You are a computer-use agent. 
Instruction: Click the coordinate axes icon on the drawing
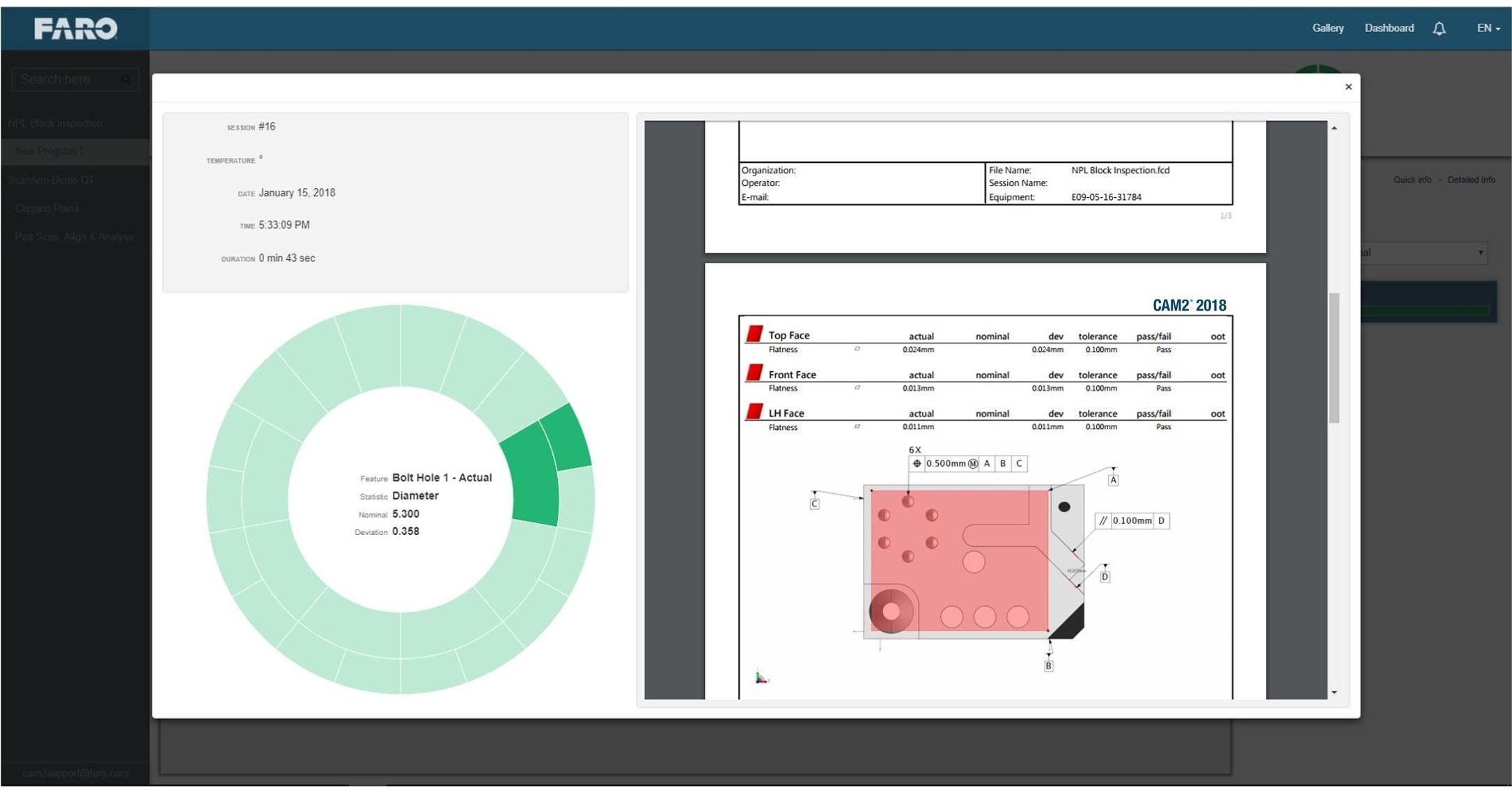coord(761,676)
